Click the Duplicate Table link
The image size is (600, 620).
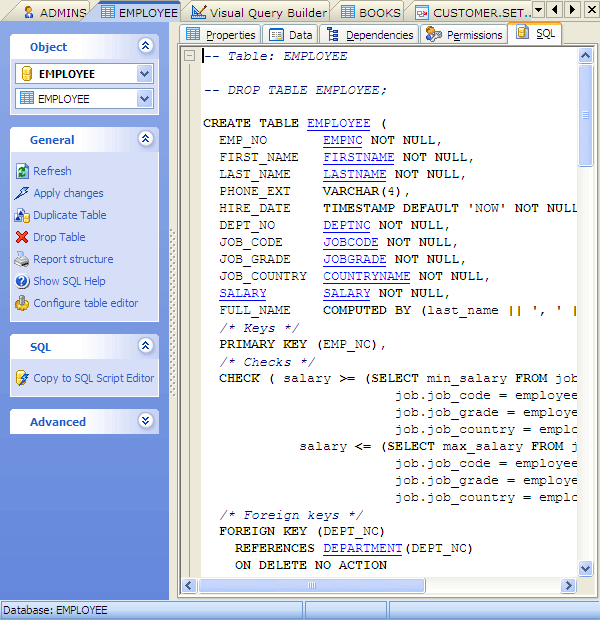(70, 215)
